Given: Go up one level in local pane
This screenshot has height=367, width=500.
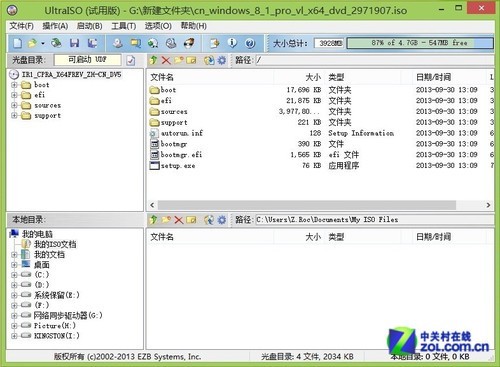Looking at the screenshot, I should tap(153, 220).
